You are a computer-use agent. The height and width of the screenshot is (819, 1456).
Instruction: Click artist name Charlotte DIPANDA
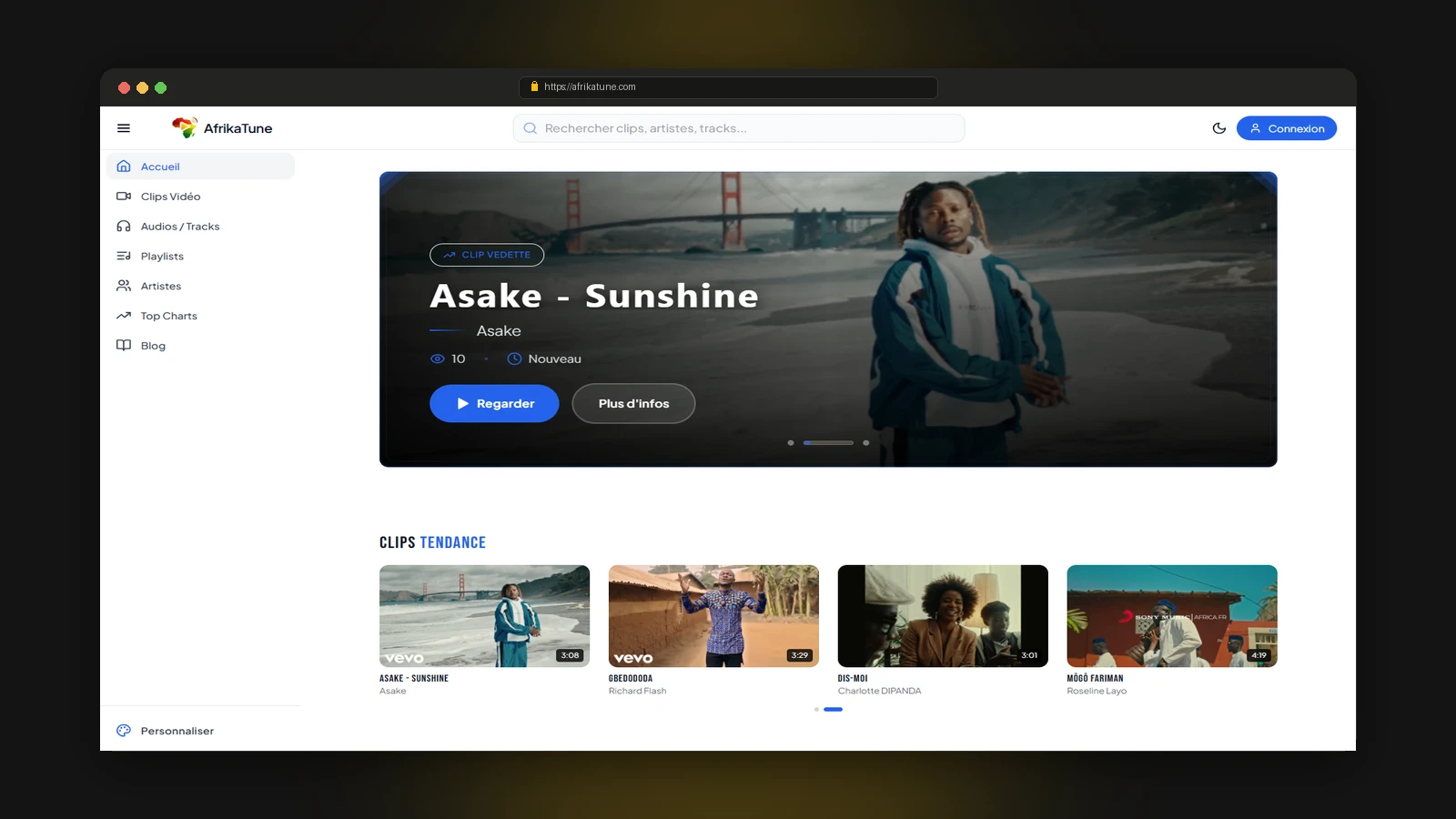879,691
